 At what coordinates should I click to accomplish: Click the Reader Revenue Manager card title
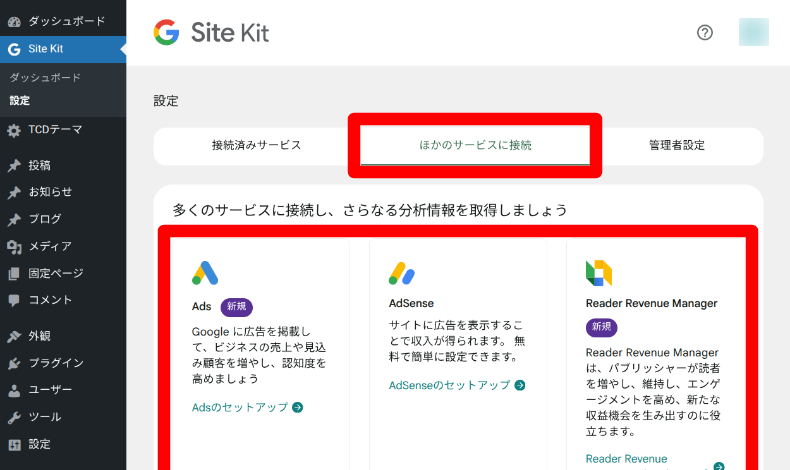click(x=651, y=303)
